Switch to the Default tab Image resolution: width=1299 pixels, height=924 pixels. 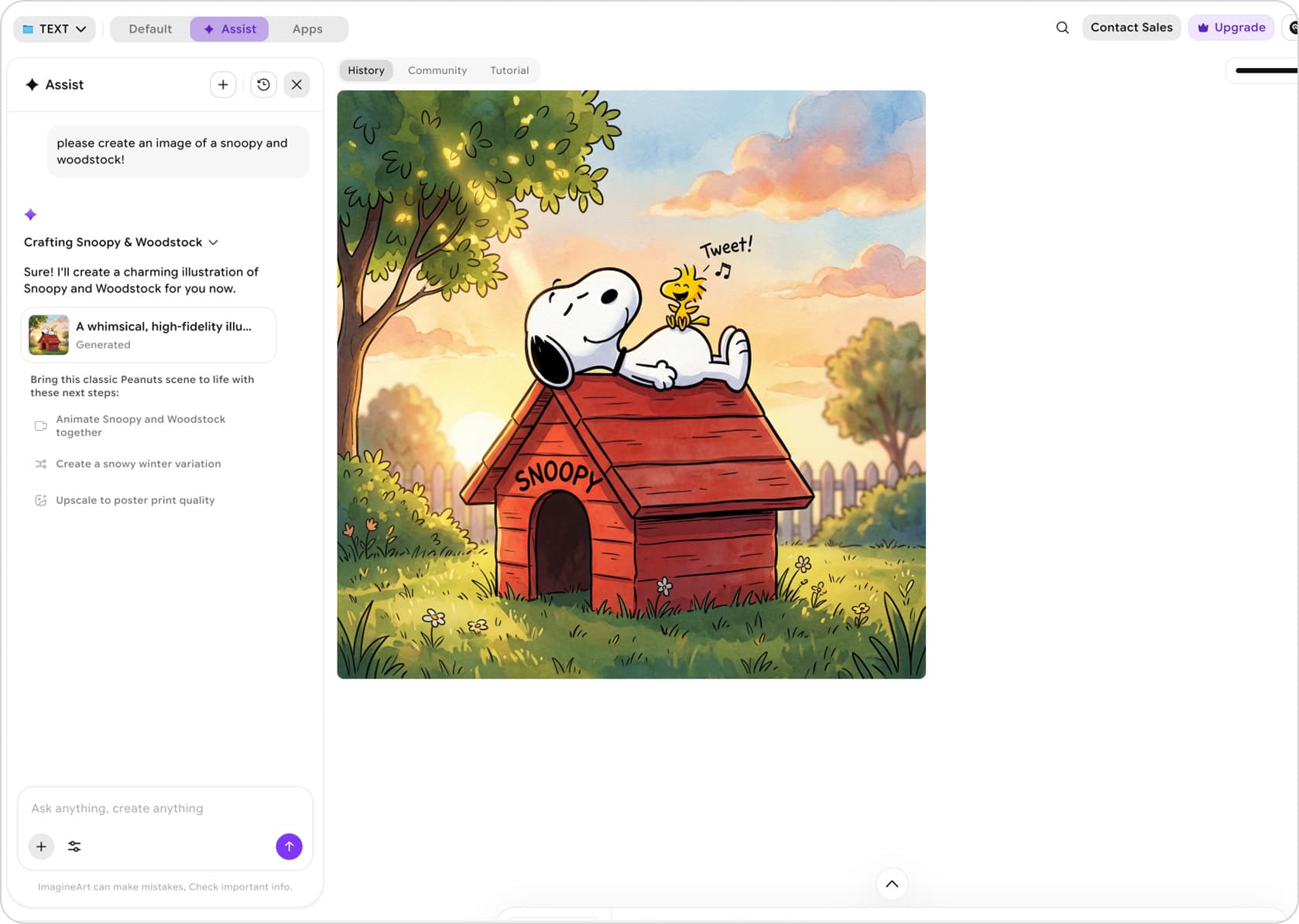pos(150,29)
